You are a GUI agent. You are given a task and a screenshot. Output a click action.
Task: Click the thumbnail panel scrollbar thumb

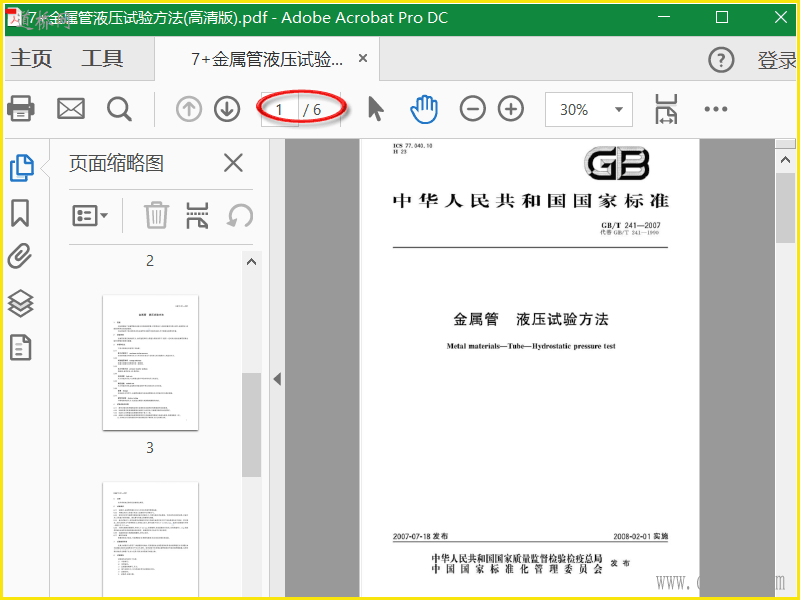[252, 424]
